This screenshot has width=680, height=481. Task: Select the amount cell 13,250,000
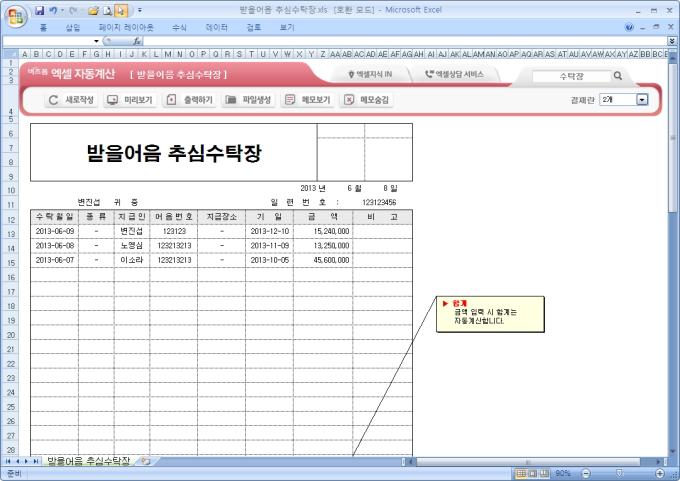tap(323, 245)
